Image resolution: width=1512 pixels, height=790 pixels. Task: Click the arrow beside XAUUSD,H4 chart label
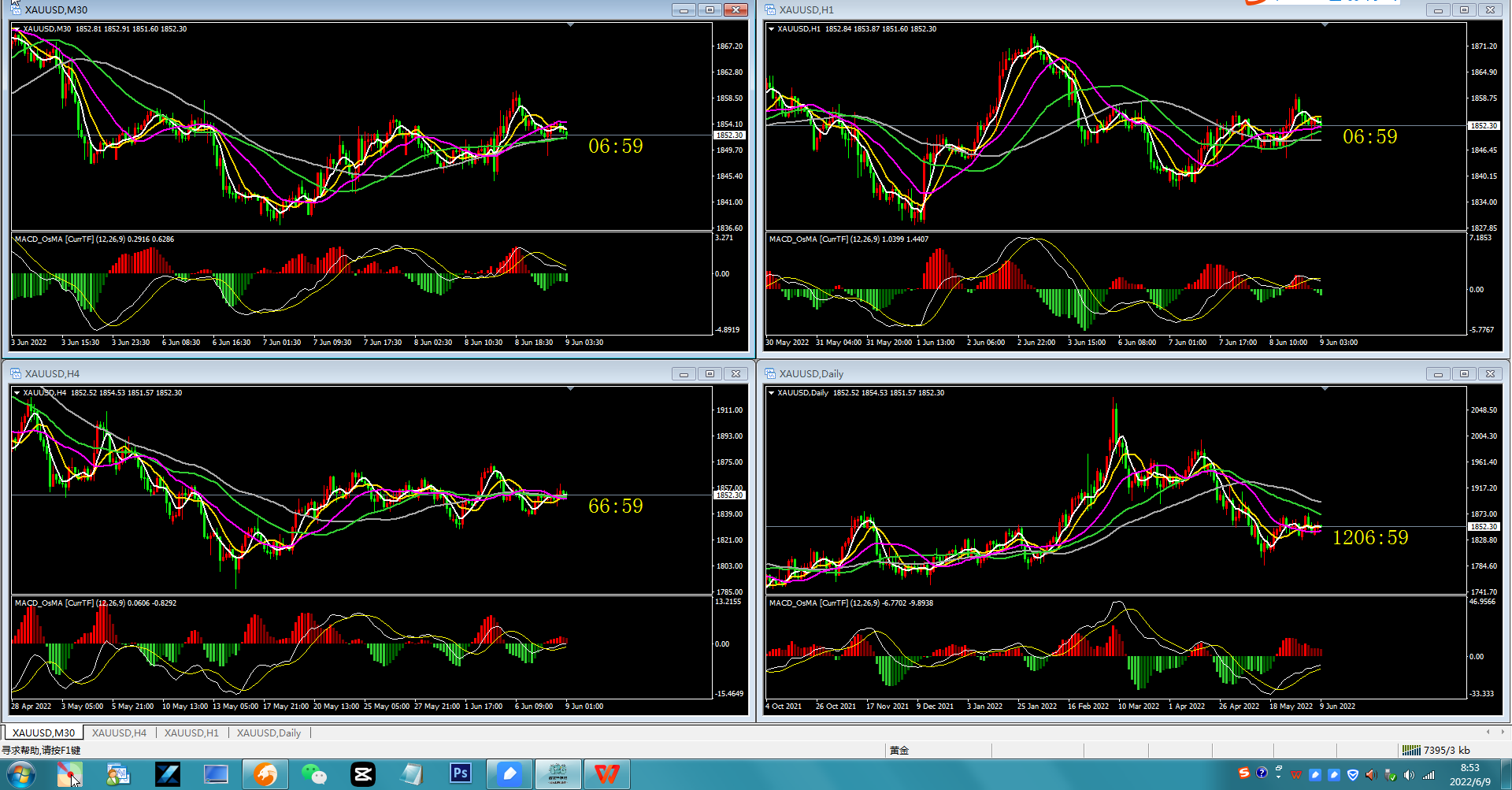point(17,393)
